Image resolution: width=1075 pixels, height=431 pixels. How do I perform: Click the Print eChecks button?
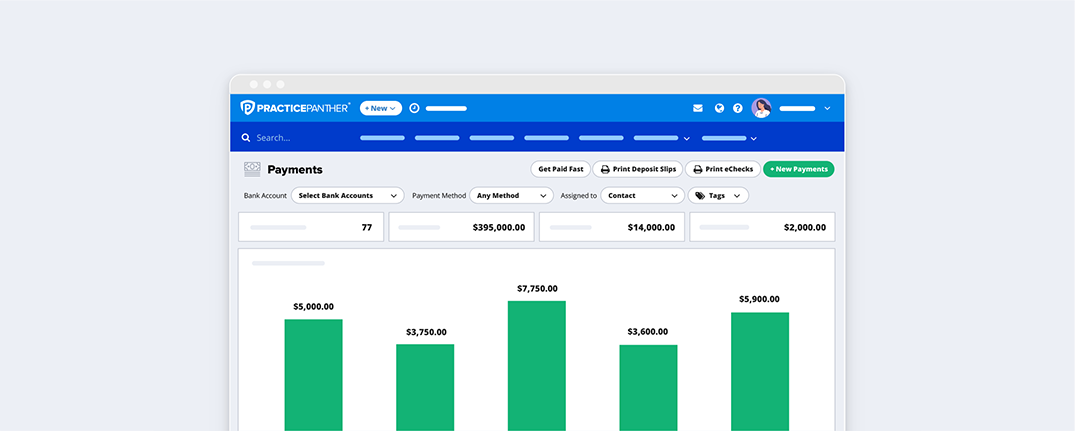coord(723,169)
